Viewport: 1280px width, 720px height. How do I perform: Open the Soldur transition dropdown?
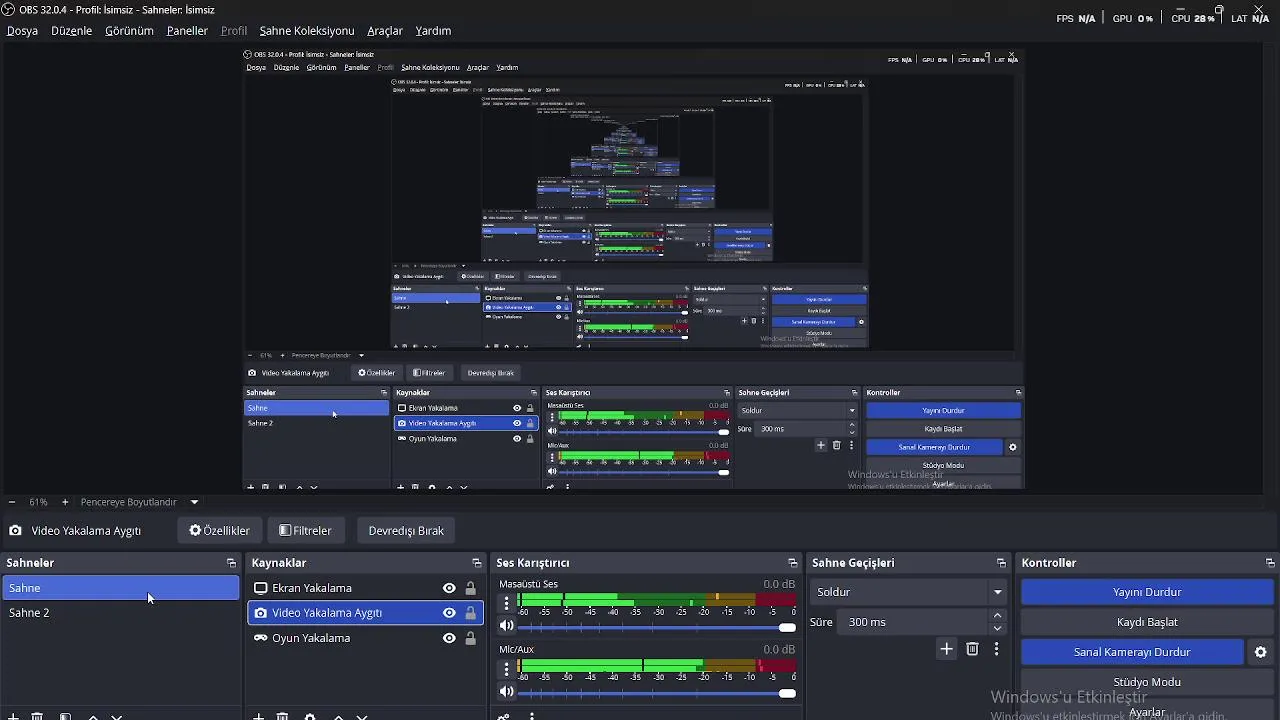click(907, 592)
